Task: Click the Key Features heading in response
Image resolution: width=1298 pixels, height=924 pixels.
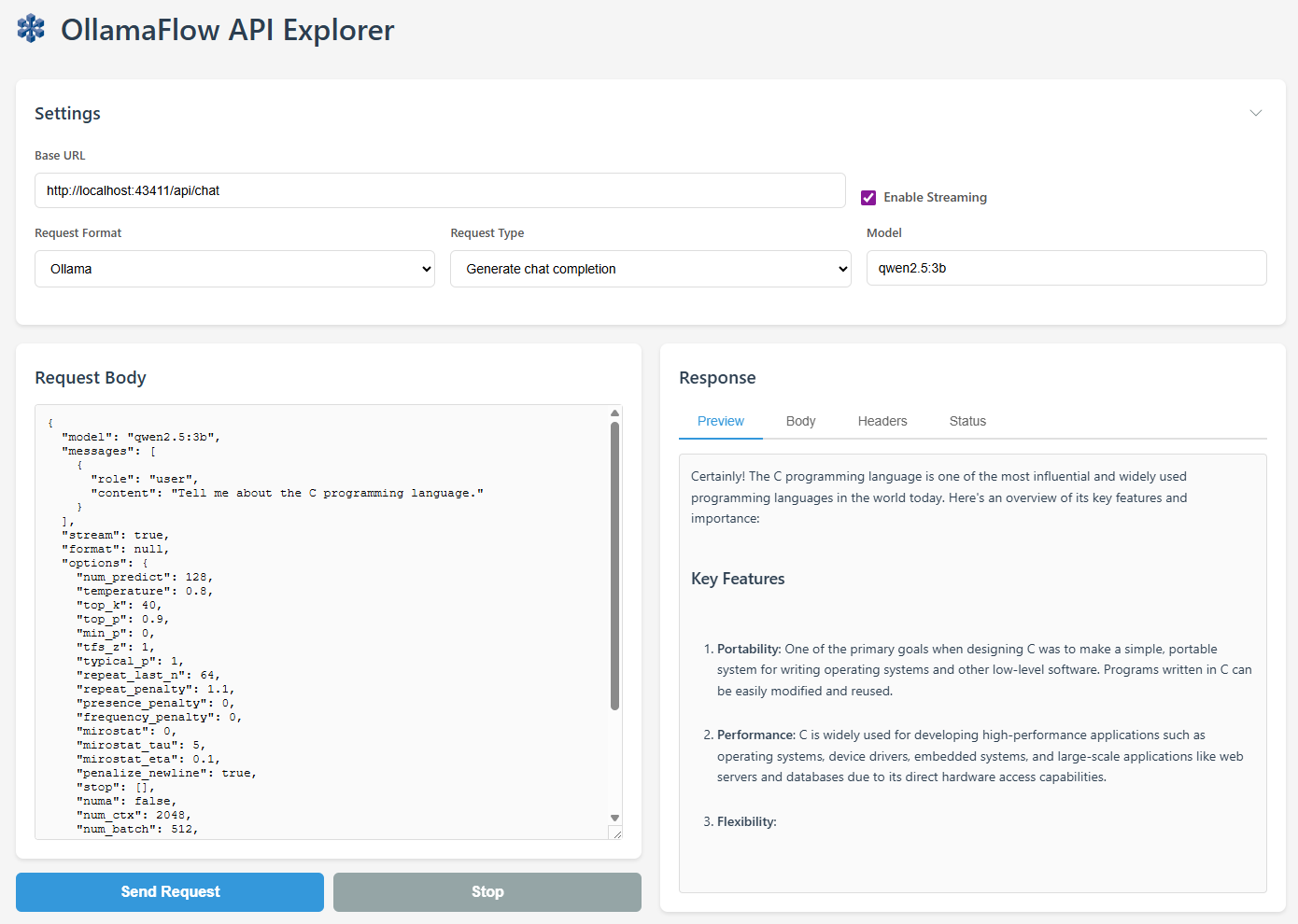Action: click(738, 579)
